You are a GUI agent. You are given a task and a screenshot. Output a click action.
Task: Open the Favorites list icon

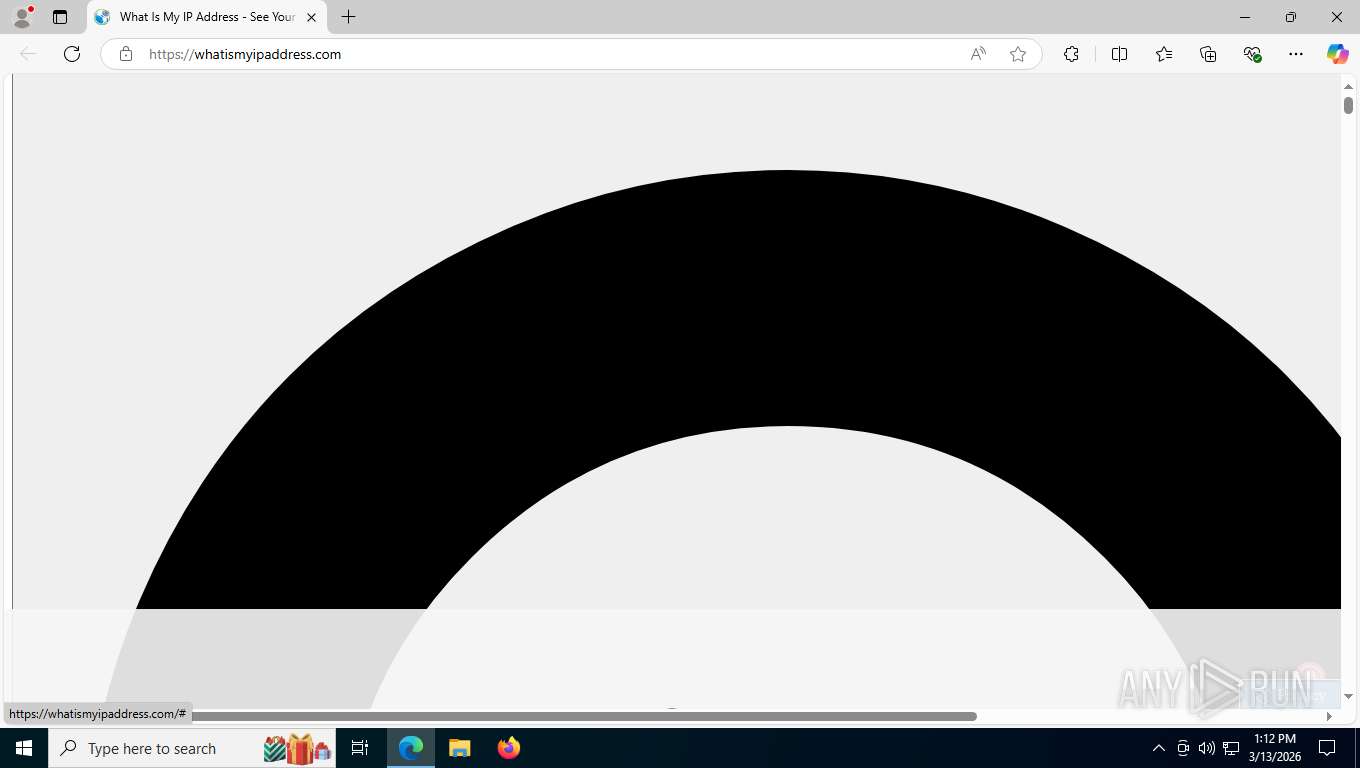tap(1164, 54)
